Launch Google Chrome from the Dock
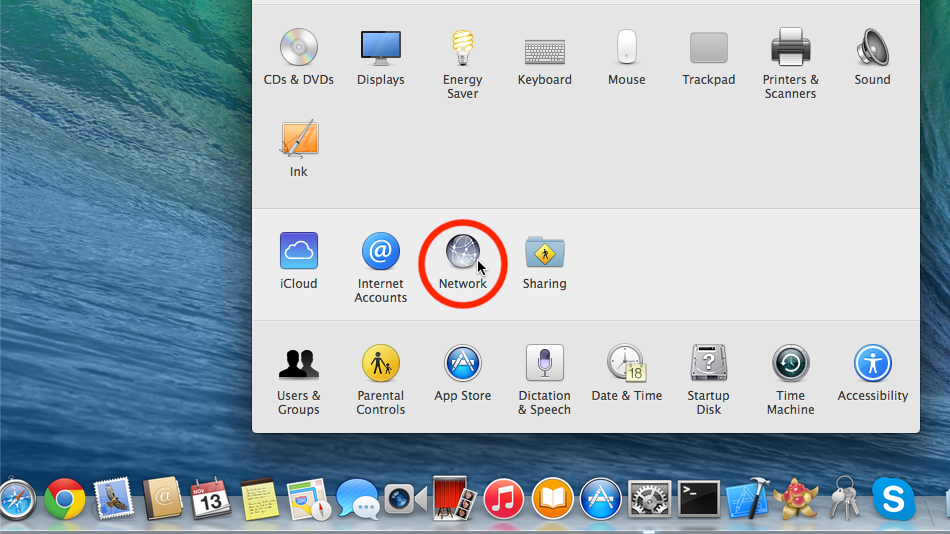The height and width of the screenshot is (534, 950). click(x=65, y=498)
